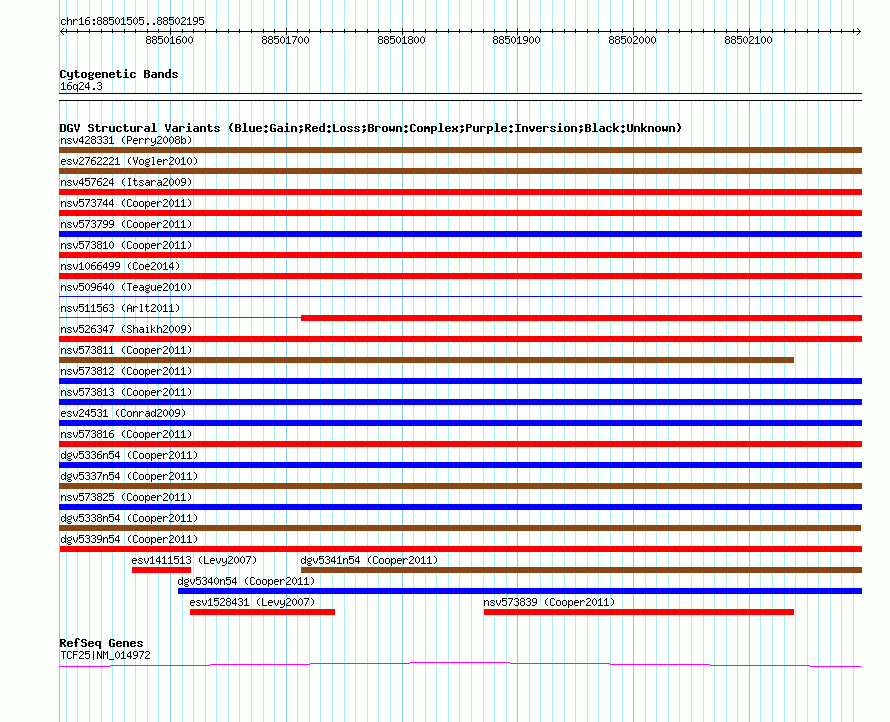Click the brown bar under nsv573811

[426, 360]
